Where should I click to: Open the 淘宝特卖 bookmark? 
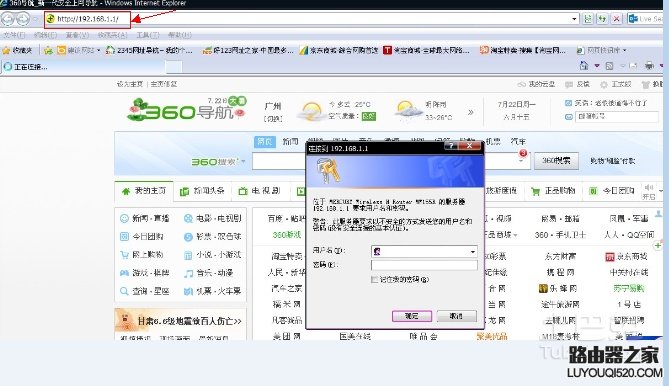[523, 50]
